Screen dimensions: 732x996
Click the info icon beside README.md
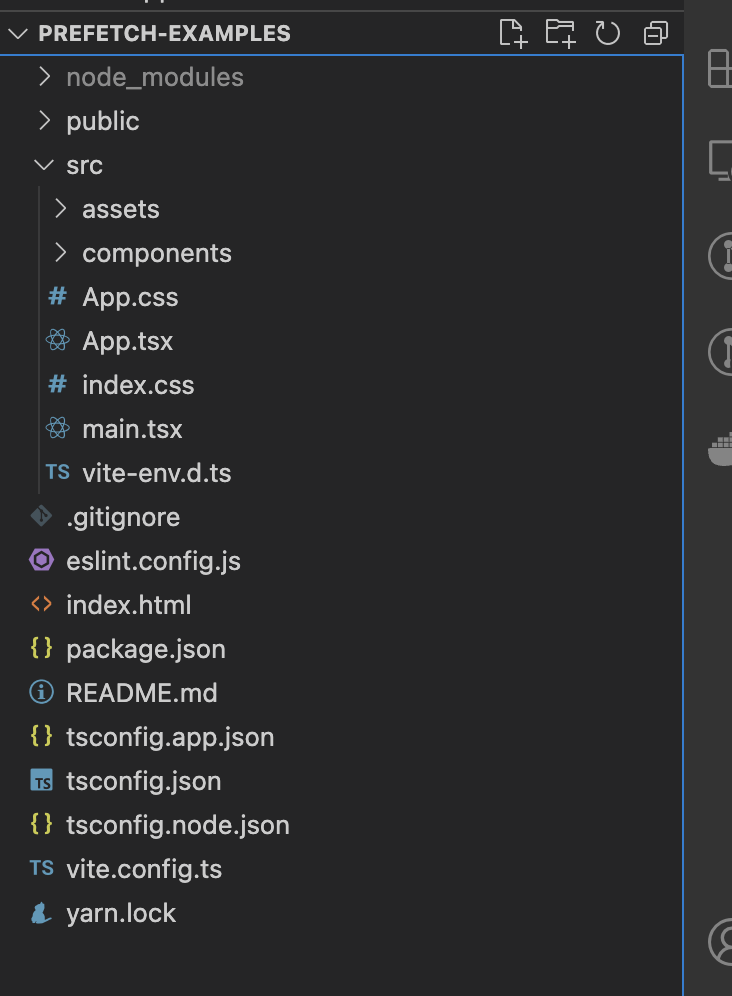coord(41,692)
